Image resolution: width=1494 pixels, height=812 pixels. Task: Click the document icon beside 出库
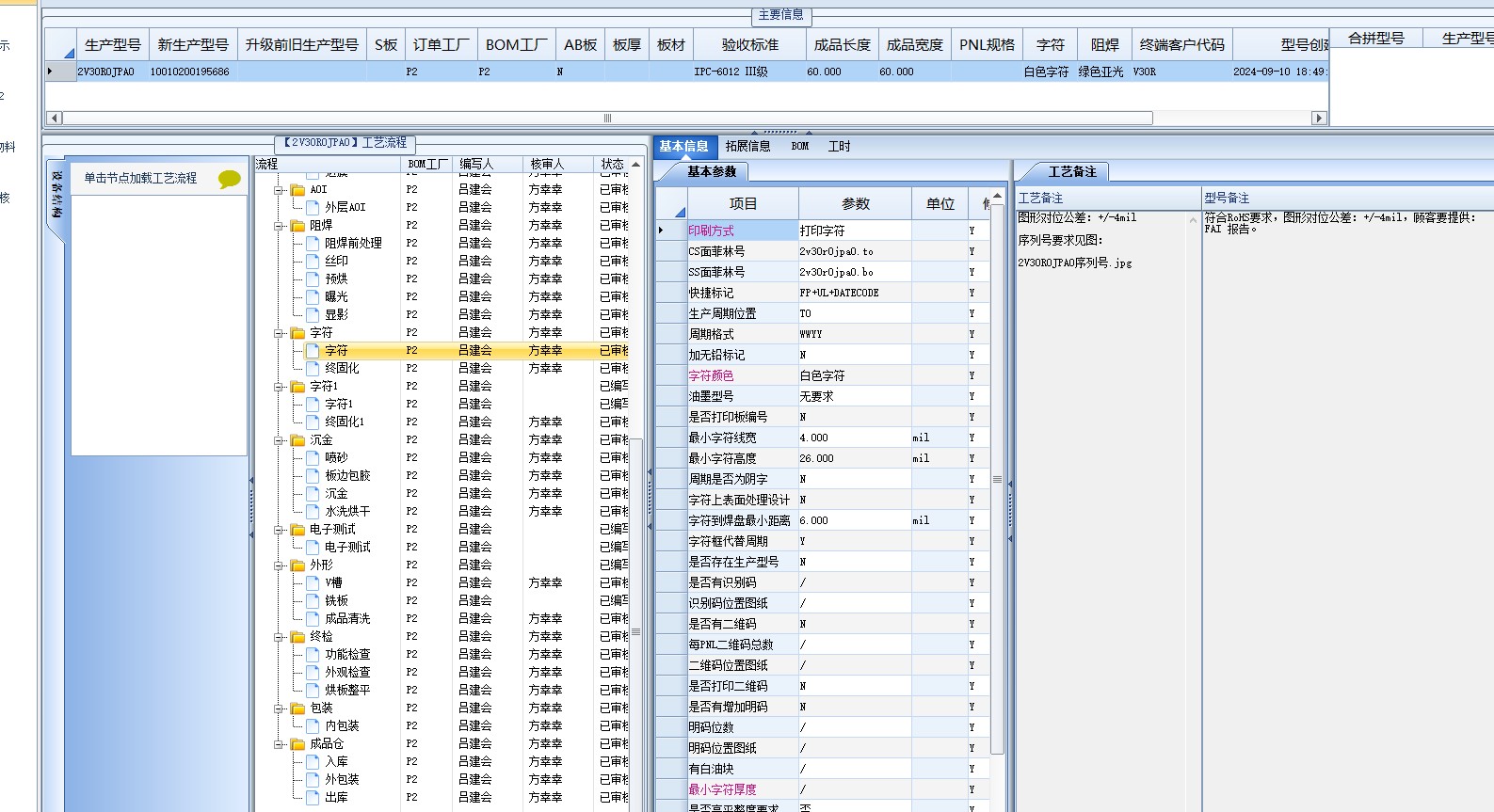(x=313, y=797)
